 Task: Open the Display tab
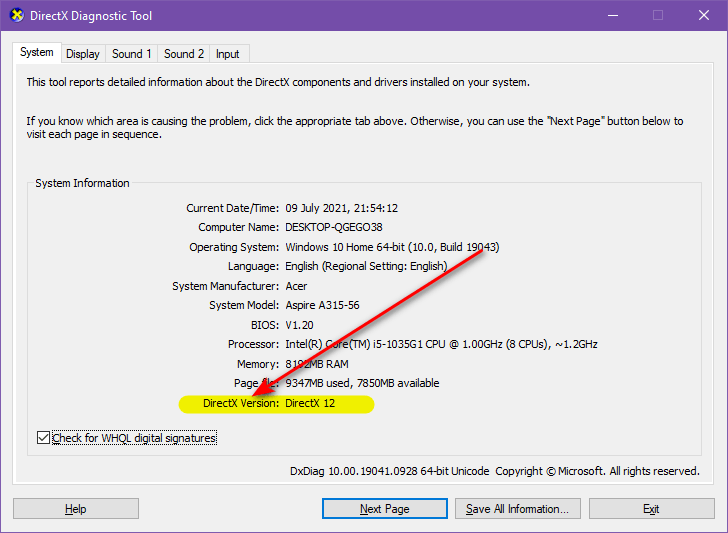click(83, 54)
